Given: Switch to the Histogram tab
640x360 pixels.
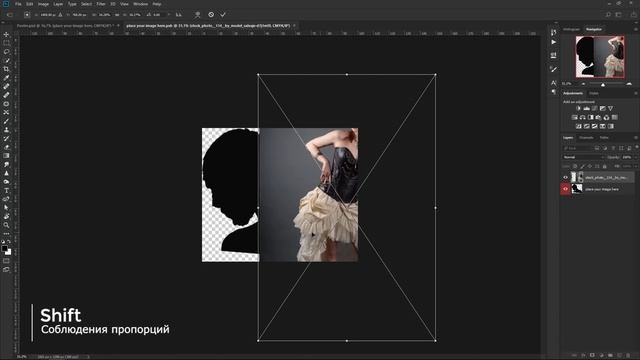Looking at the screenshot, I should point(571,29).
